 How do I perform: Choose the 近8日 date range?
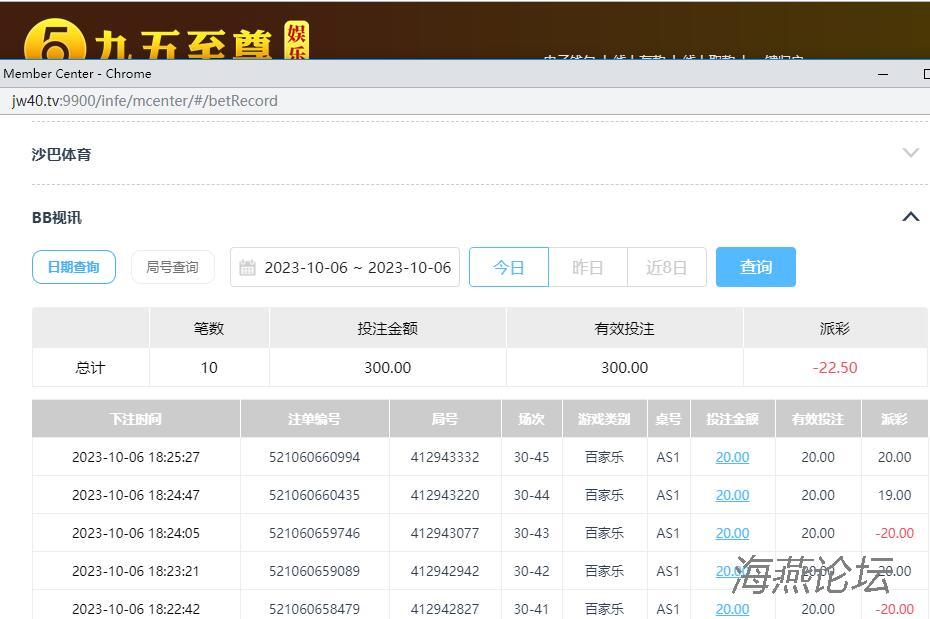pyautogui.click(x=666, y=267)
